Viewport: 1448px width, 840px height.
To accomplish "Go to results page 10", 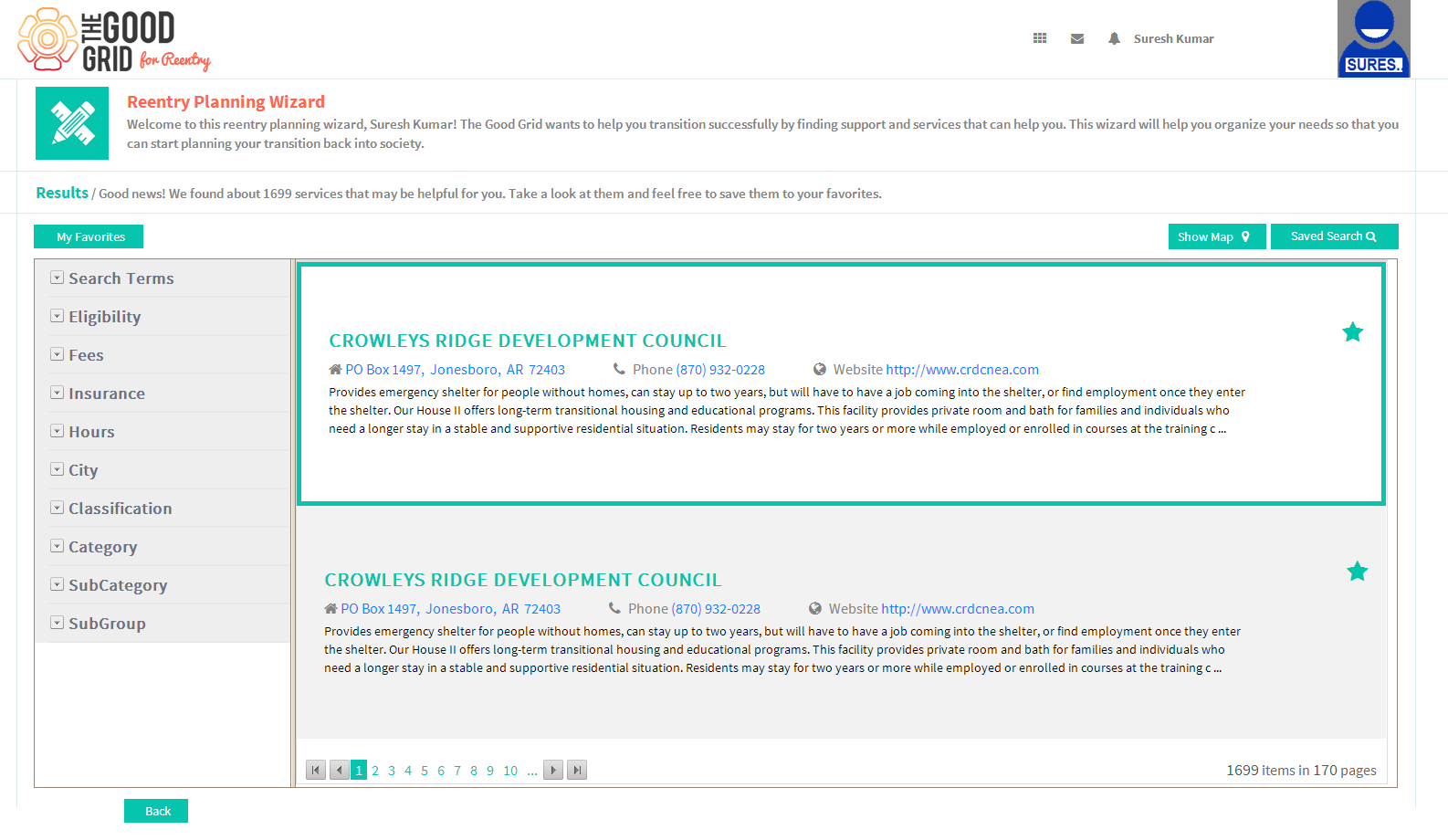I will click(x=510, y=771).
